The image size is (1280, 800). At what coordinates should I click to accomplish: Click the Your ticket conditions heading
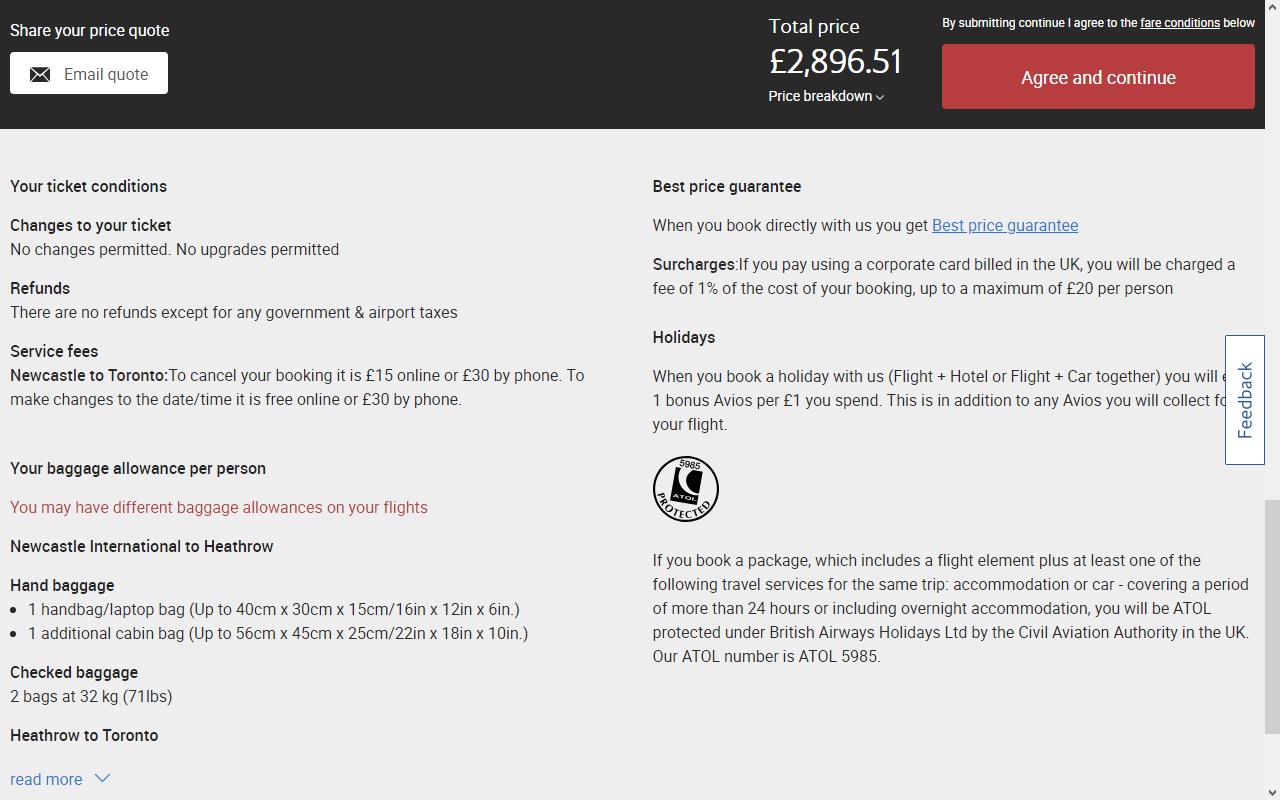(88, 187)
